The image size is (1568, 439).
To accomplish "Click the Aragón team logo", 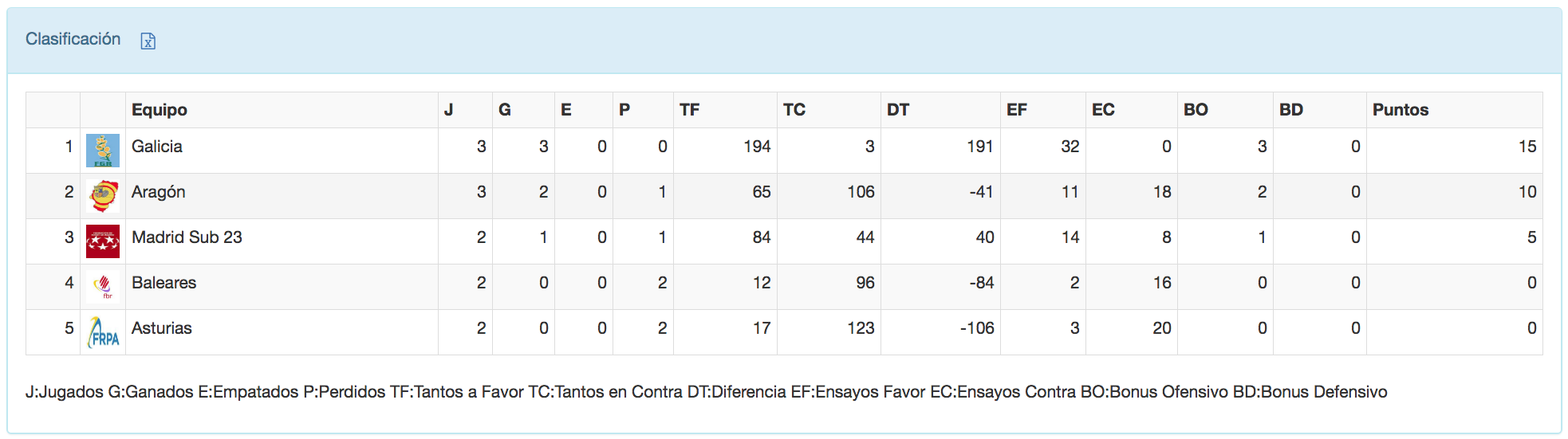I will point(103,196).
